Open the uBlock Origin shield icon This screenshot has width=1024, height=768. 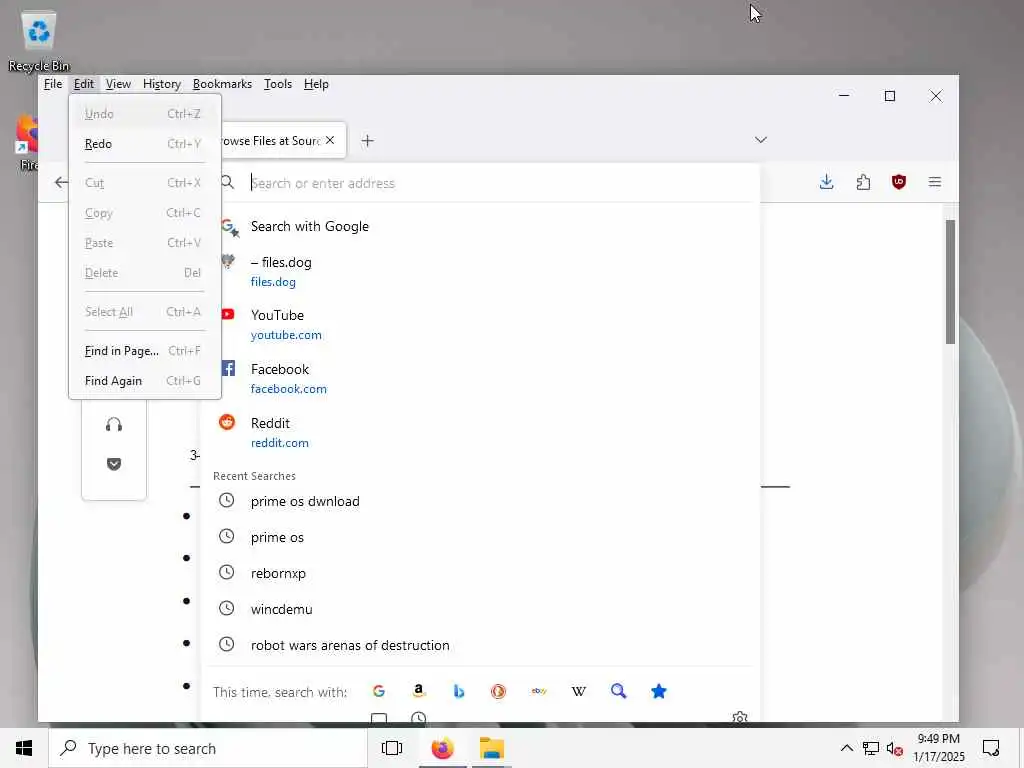899,182
